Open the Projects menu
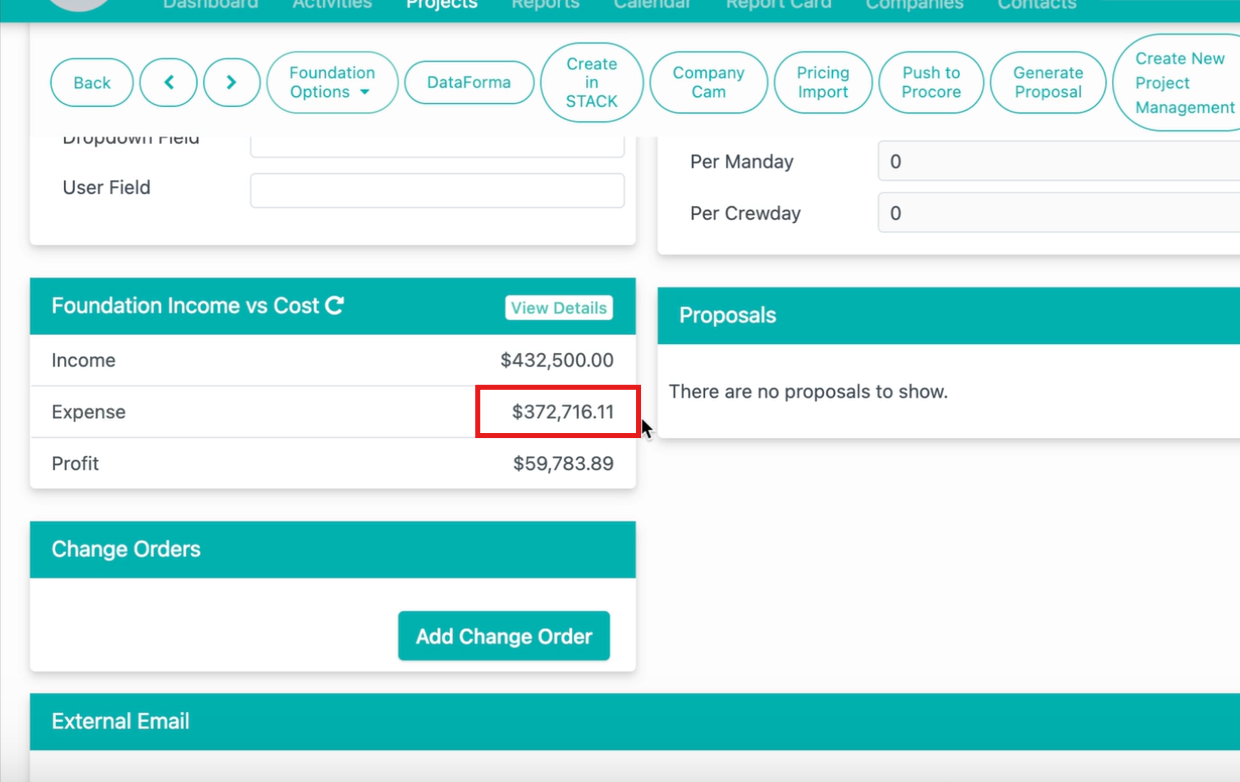 point(441,5)
